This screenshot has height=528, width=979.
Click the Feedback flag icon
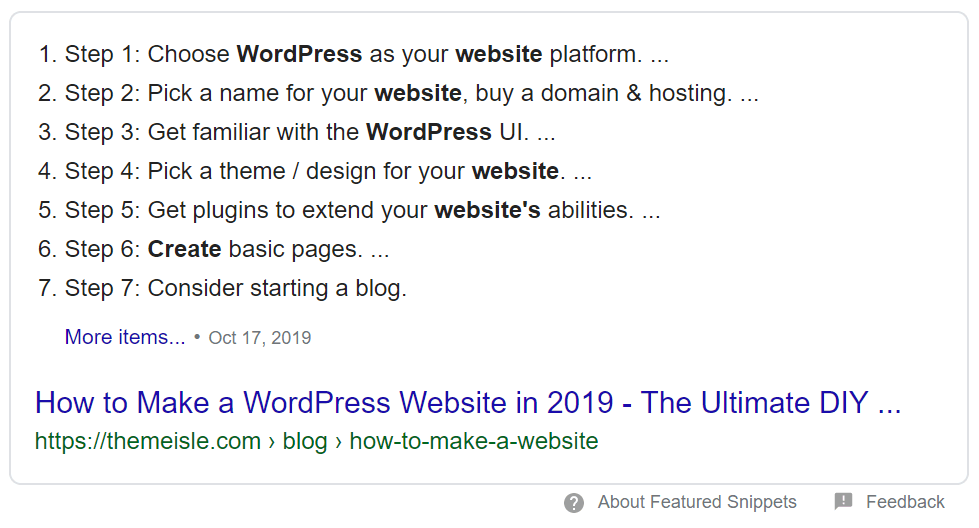point(844,501)
